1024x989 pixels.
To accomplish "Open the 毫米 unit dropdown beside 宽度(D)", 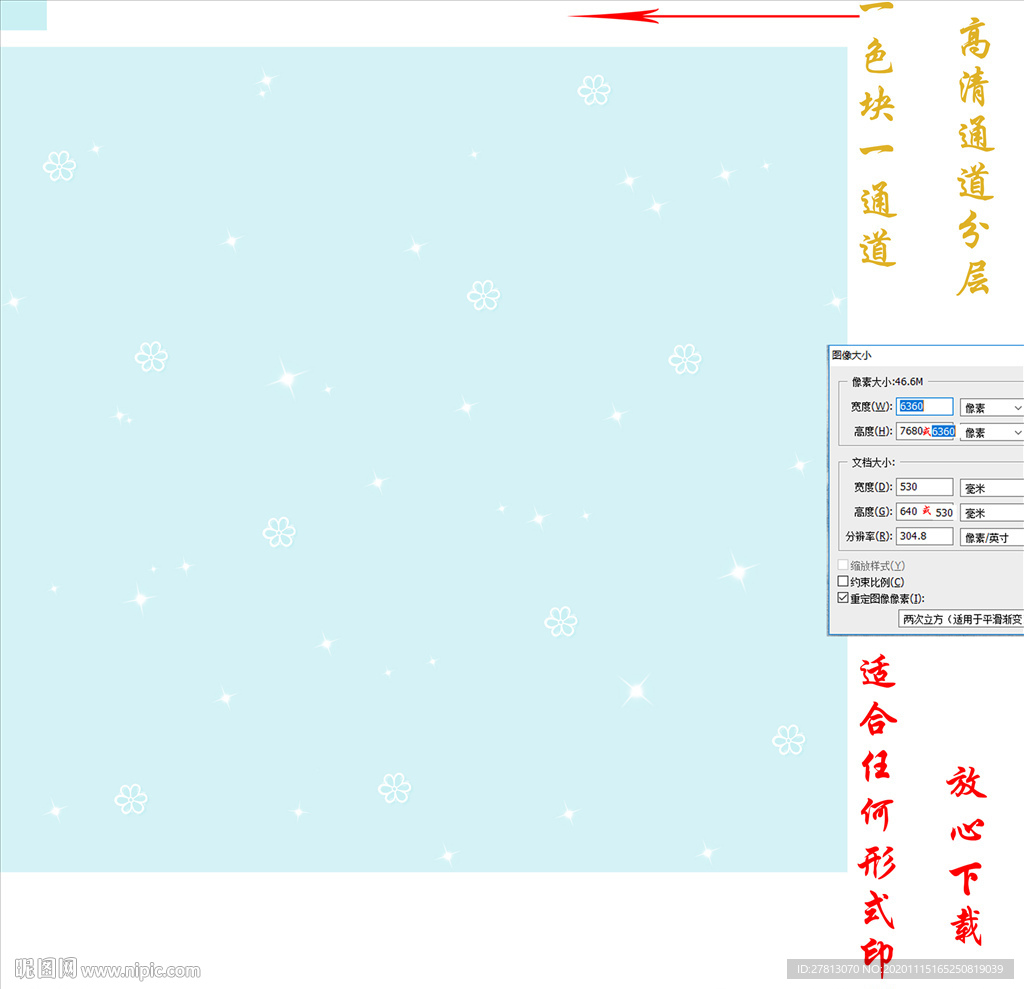I will pyautogui.click(x=991, y=488).
